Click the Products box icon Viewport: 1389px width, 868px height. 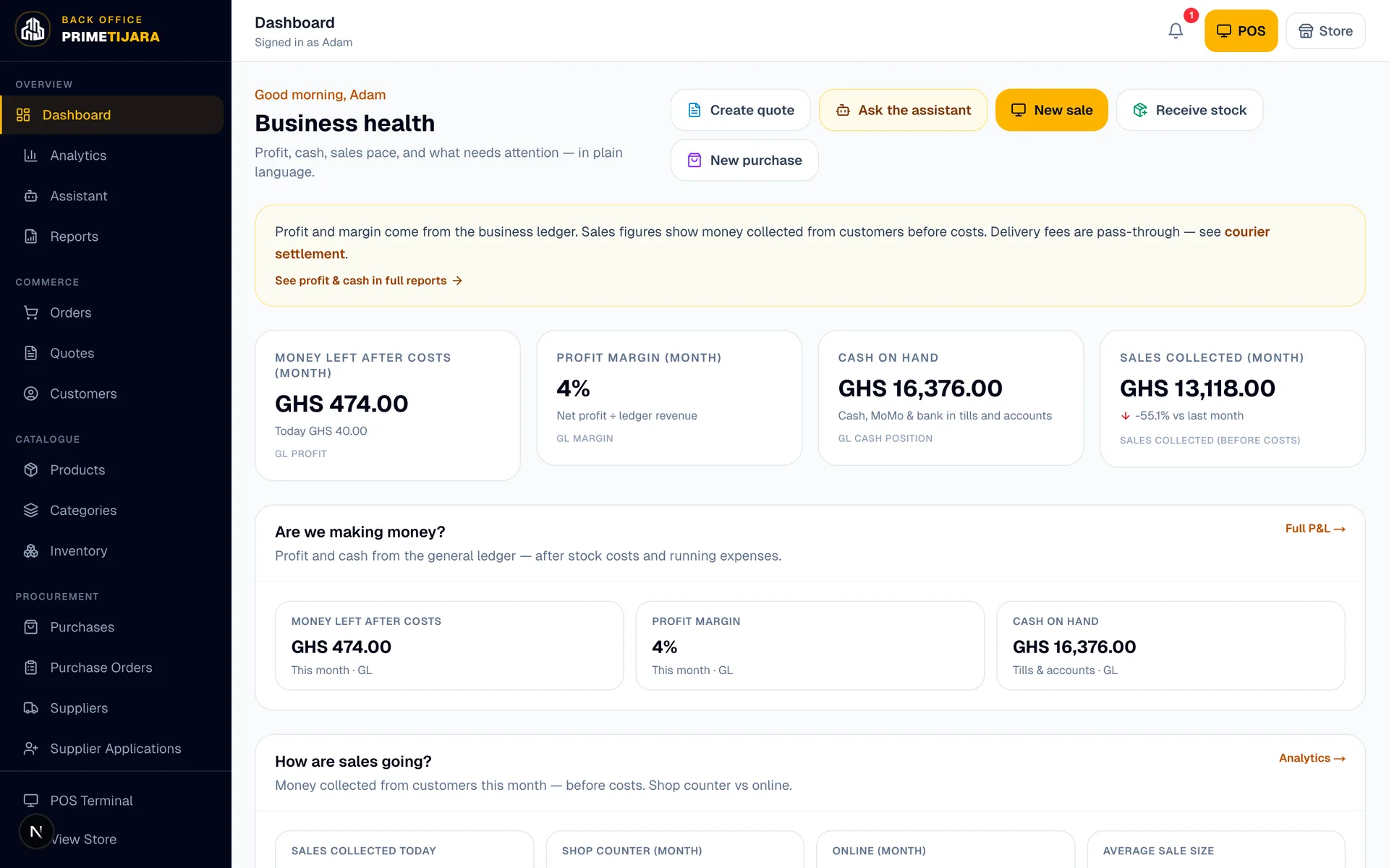coord(30,470)
